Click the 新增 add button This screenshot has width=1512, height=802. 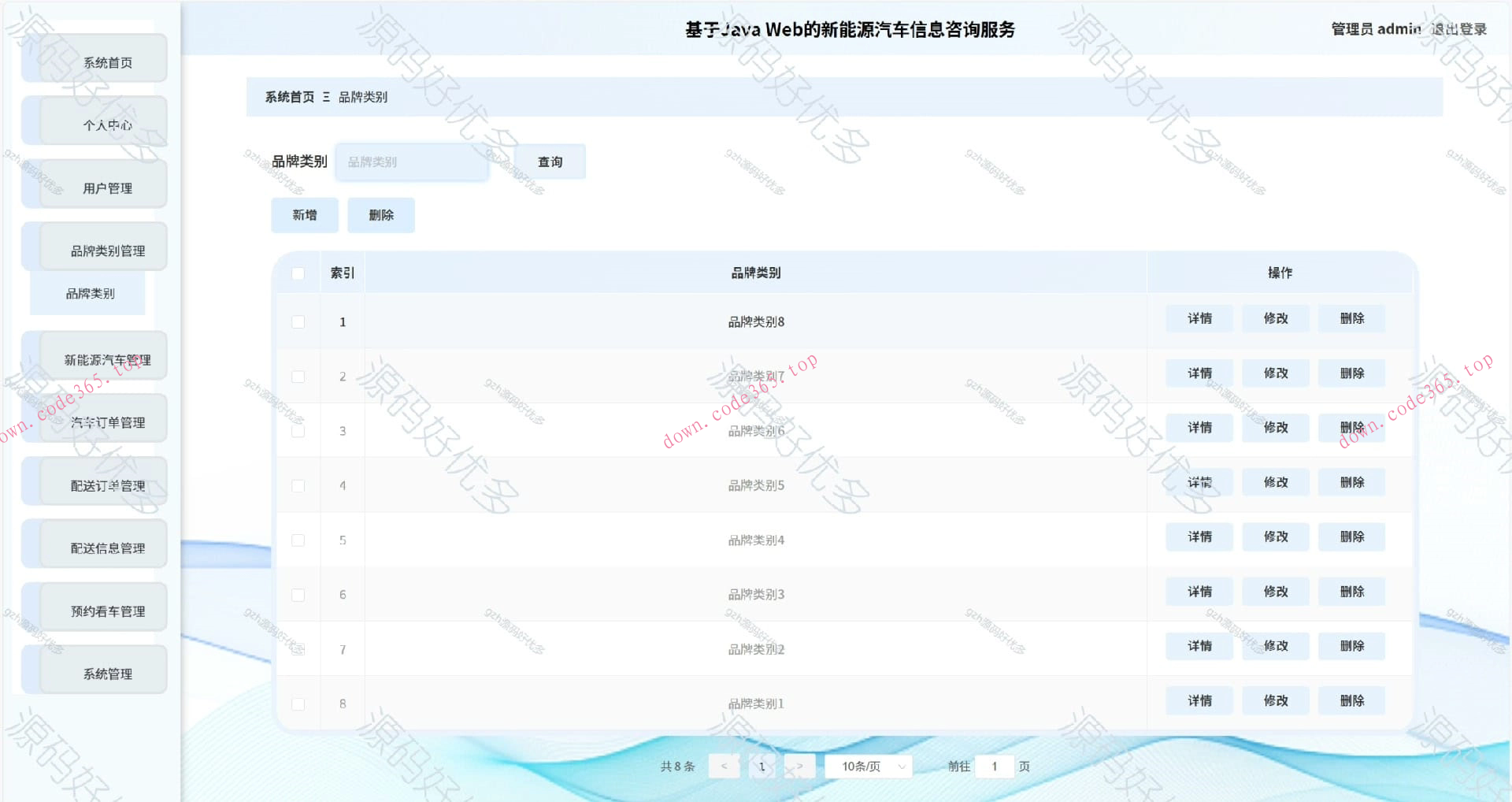(305, 214)
